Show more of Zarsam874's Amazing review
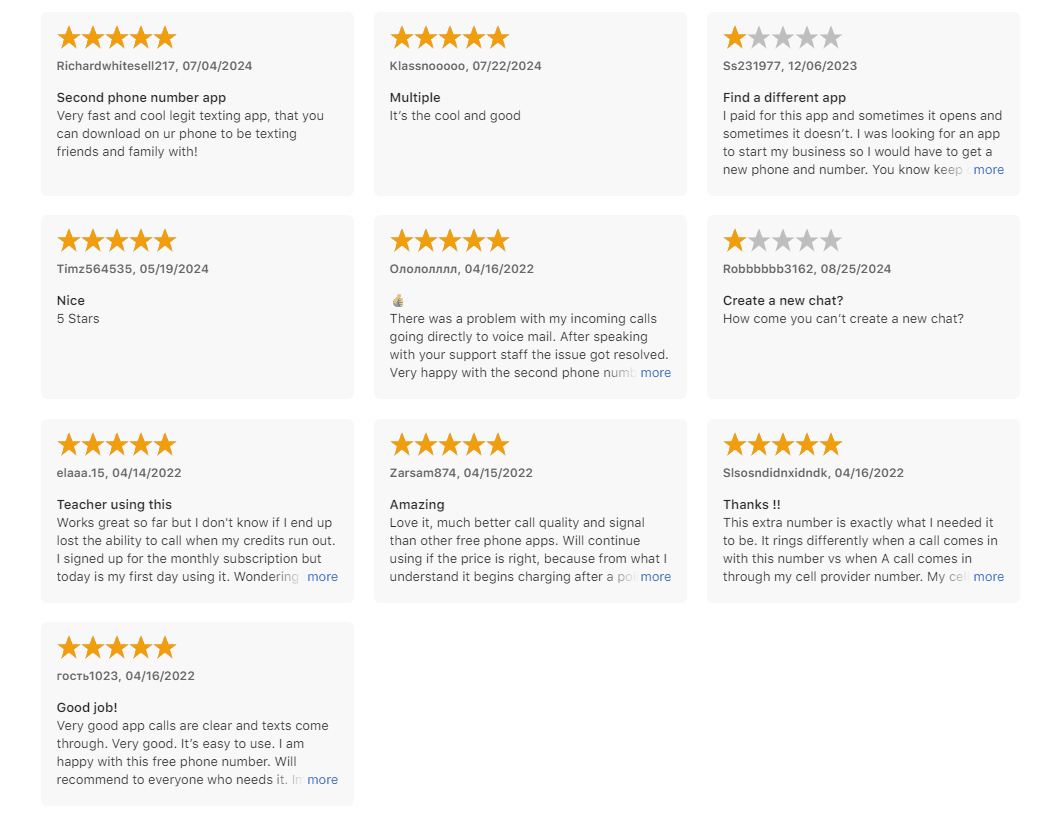This screenshot has width=1056, height=817. pos(655,577)
